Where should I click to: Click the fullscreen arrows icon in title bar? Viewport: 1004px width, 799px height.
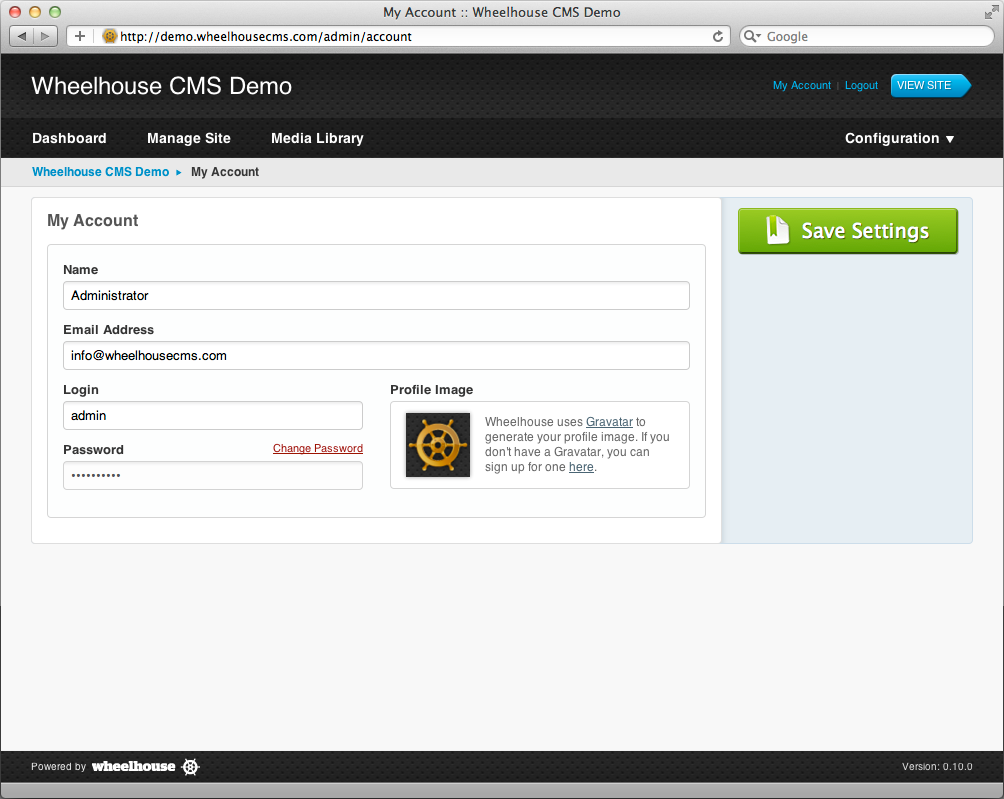991,12
